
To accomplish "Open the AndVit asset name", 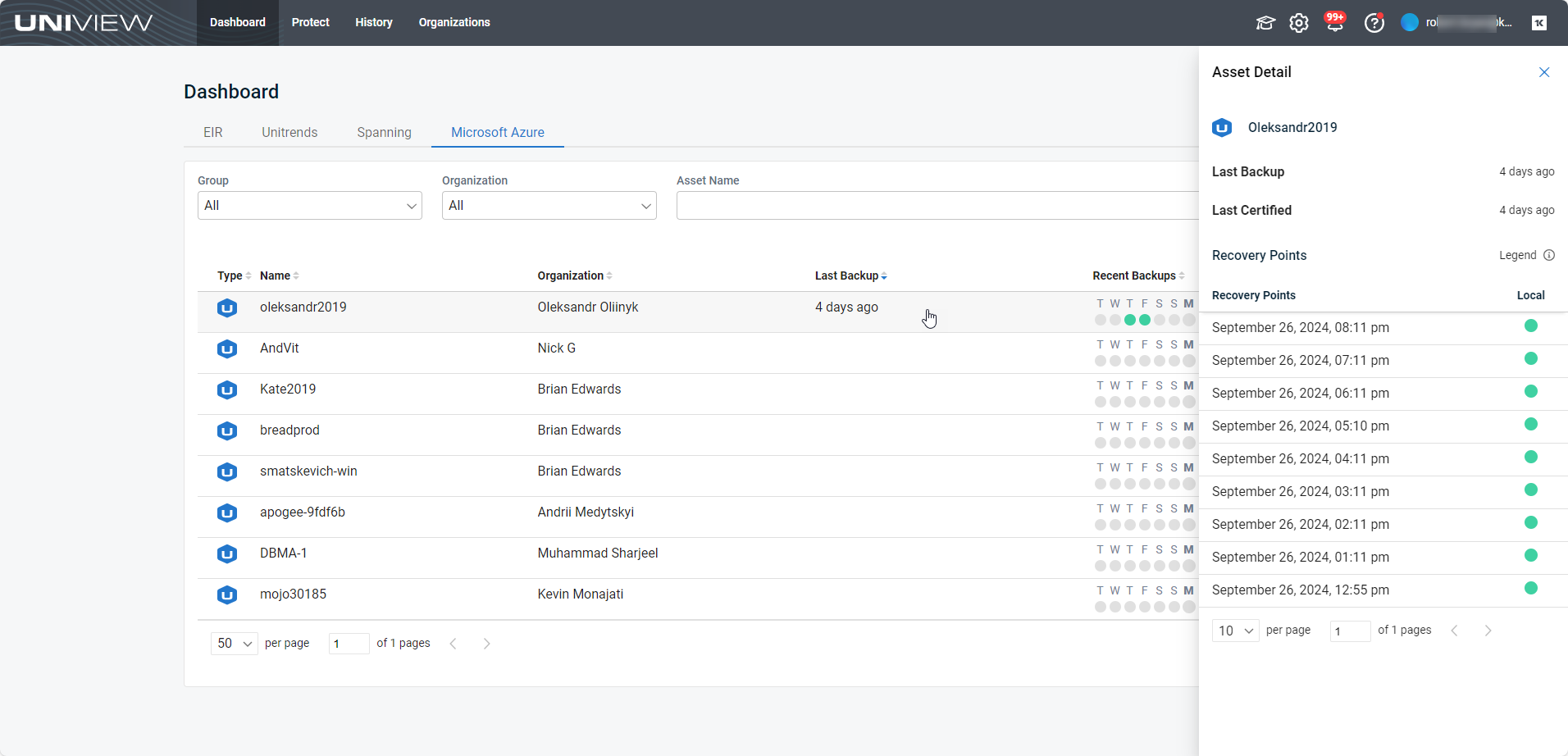I will [280, 348].
